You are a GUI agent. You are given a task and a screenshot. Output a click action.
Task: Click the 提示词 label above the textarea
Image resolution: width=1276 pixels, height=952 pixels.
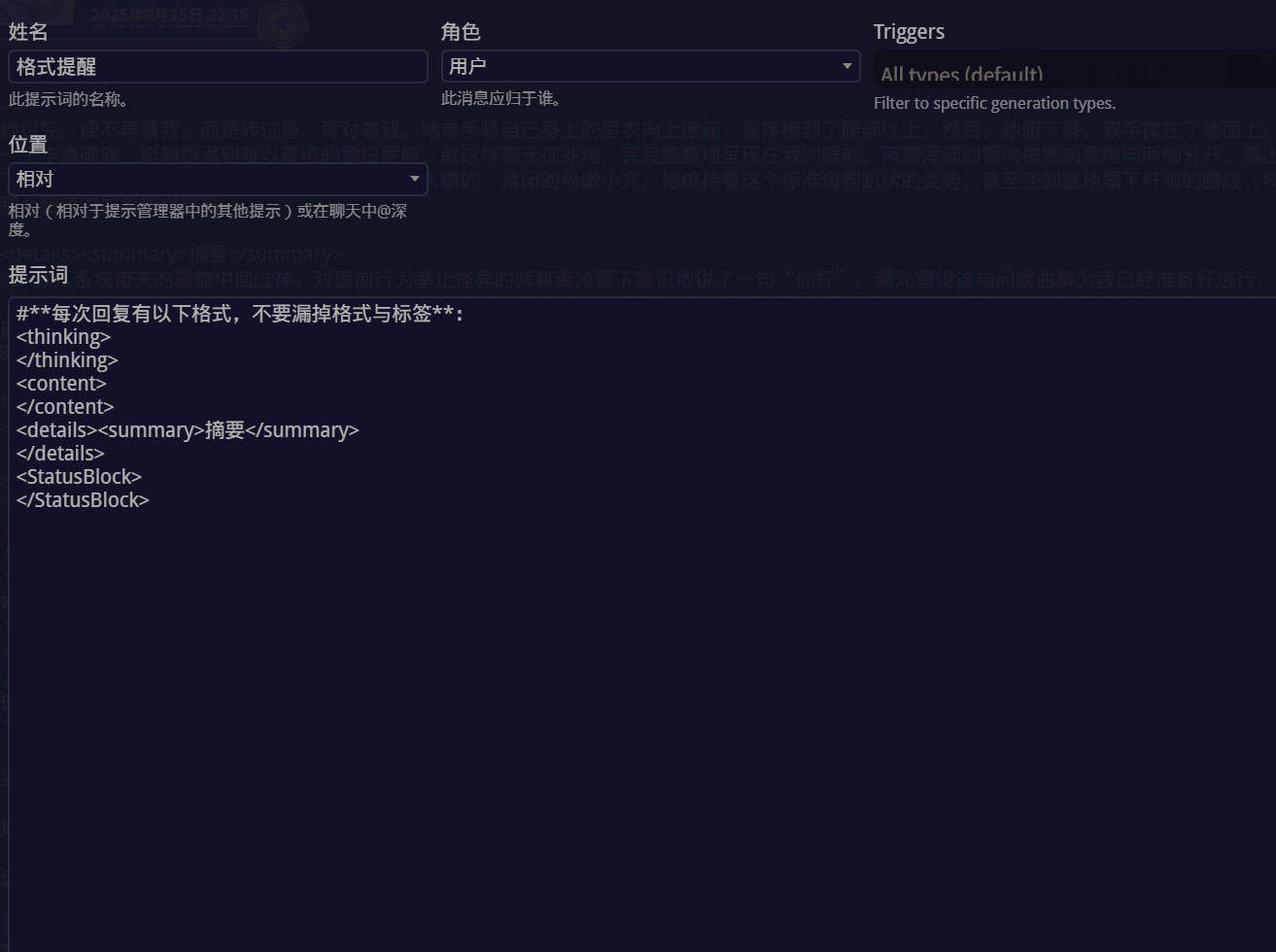(38, 274)
